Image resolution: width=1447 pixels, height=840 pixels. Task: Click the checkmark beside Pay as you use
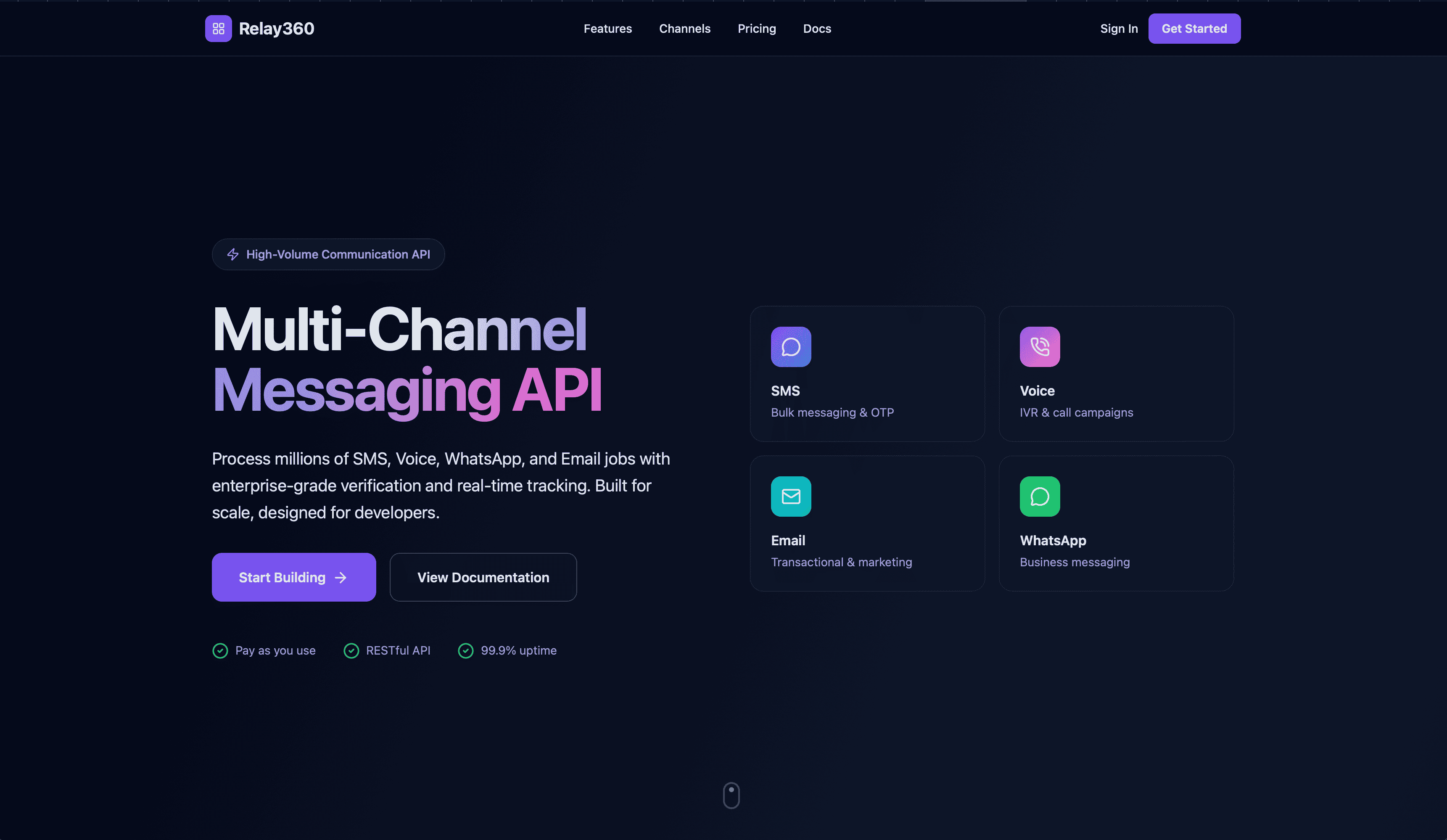[220, 650]
